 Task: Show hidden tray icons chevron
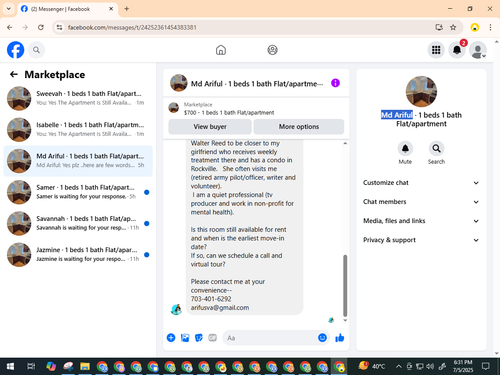click(x=398, y=367)
